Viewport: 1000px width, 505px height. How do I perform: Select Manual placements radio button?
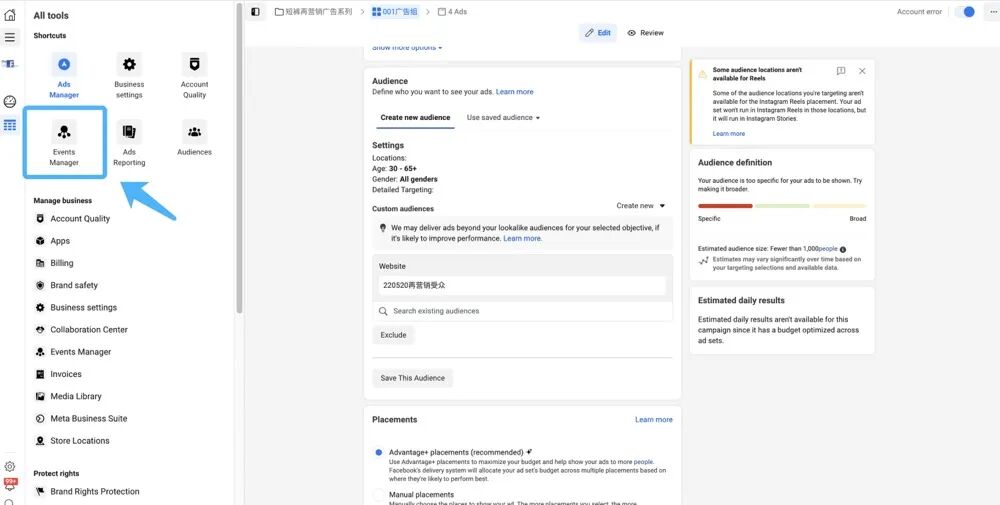(378, 495)
